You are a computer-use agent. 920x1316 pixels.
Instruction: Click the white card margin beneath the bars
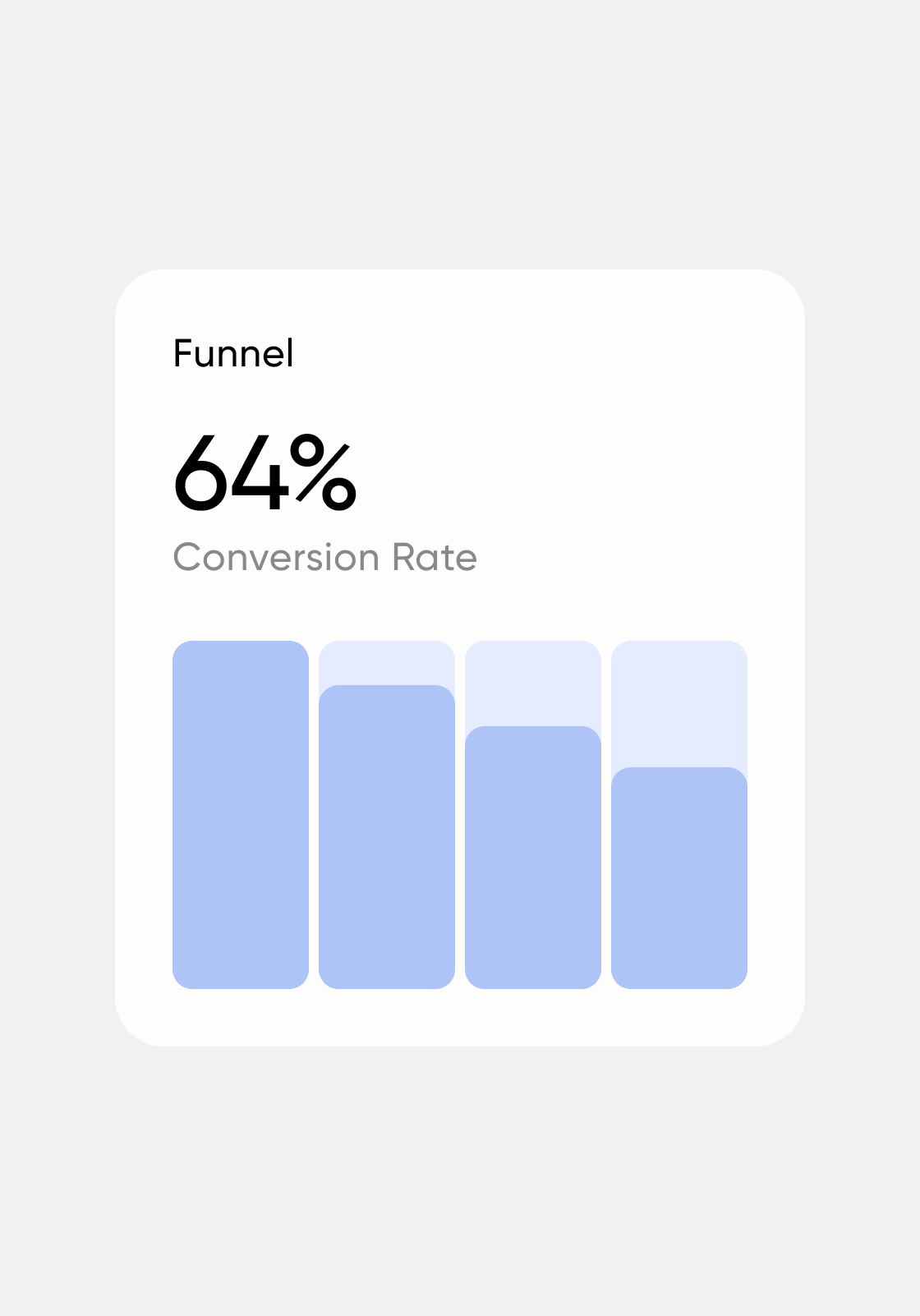coord(460,1017)
